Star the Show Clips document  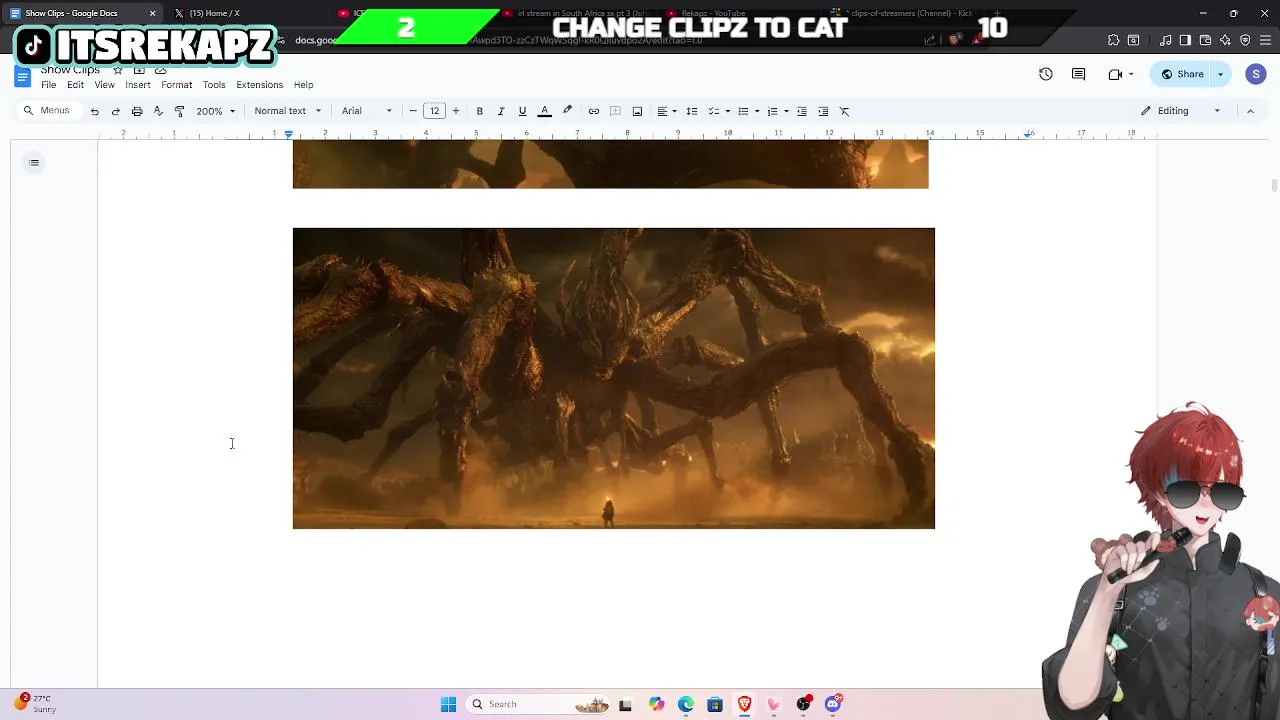(117, 71)
